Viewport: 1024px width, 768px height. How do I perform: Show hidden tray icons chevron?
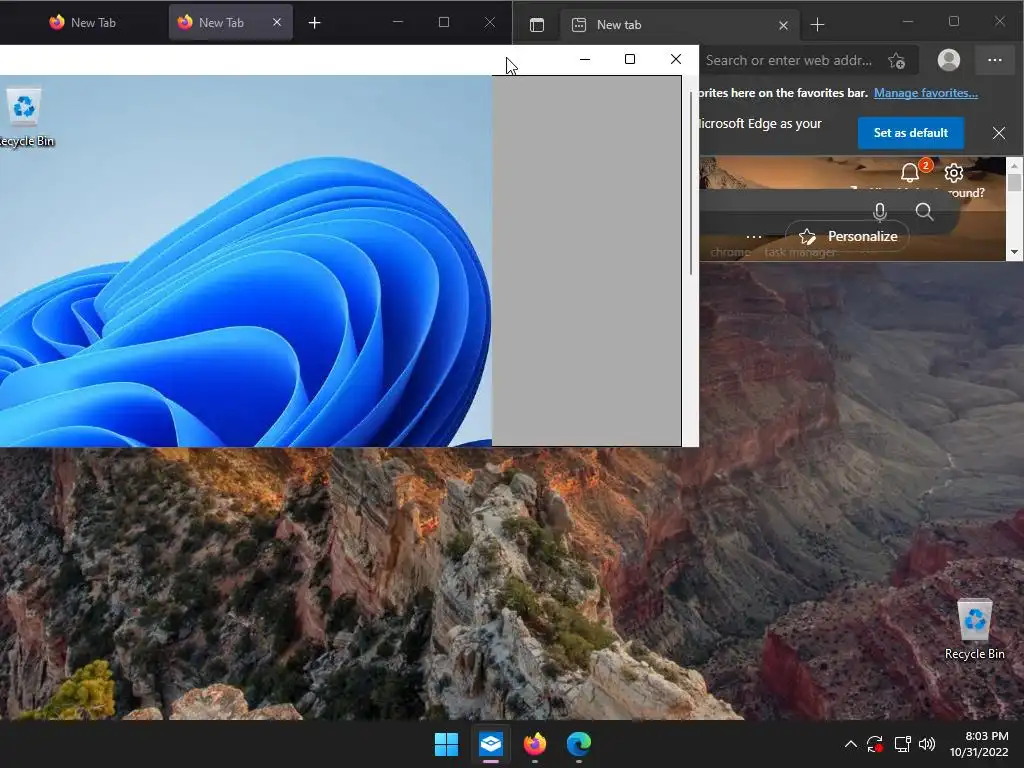pyautogui.click(x=850, y=744)
